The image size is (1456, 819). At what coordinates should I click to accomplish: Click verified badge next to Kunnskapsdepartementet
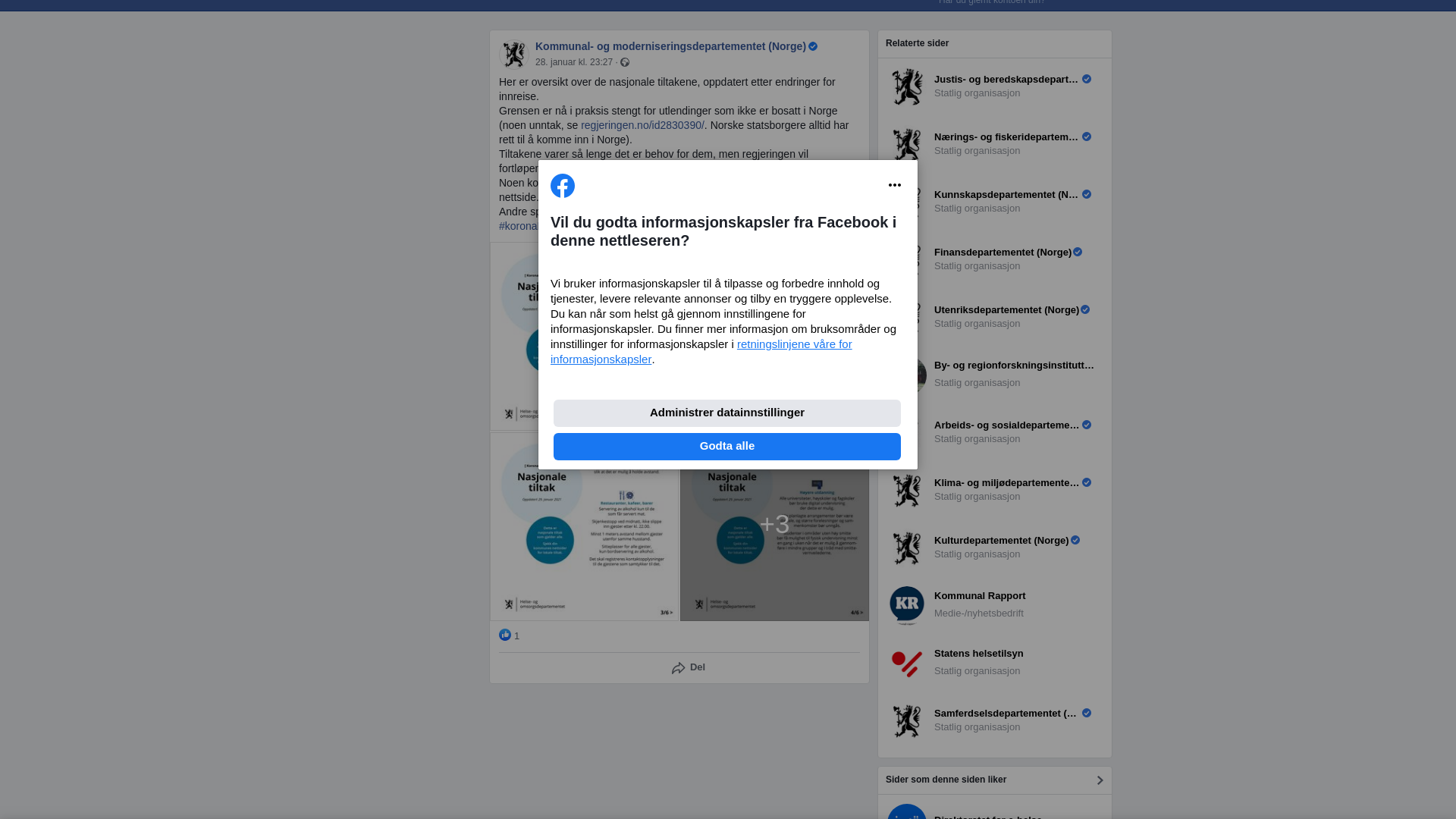(x=1087, y=194)
